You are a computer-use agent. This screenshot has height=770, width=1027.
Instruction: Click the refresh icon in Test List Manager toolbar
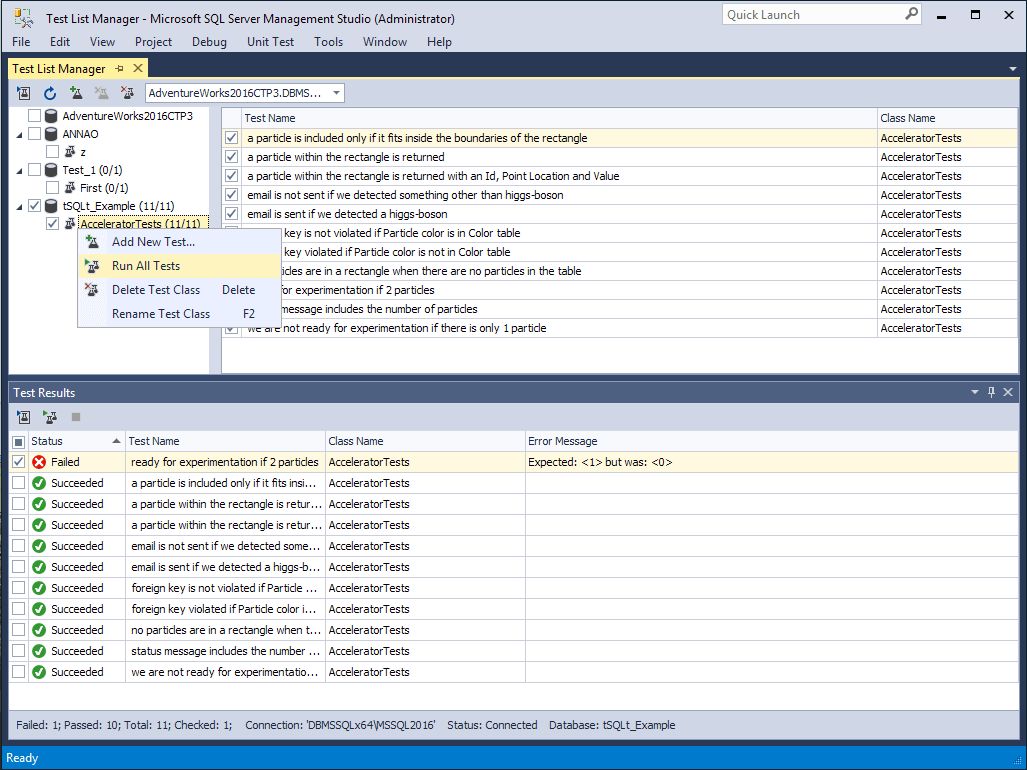[50, 93]
